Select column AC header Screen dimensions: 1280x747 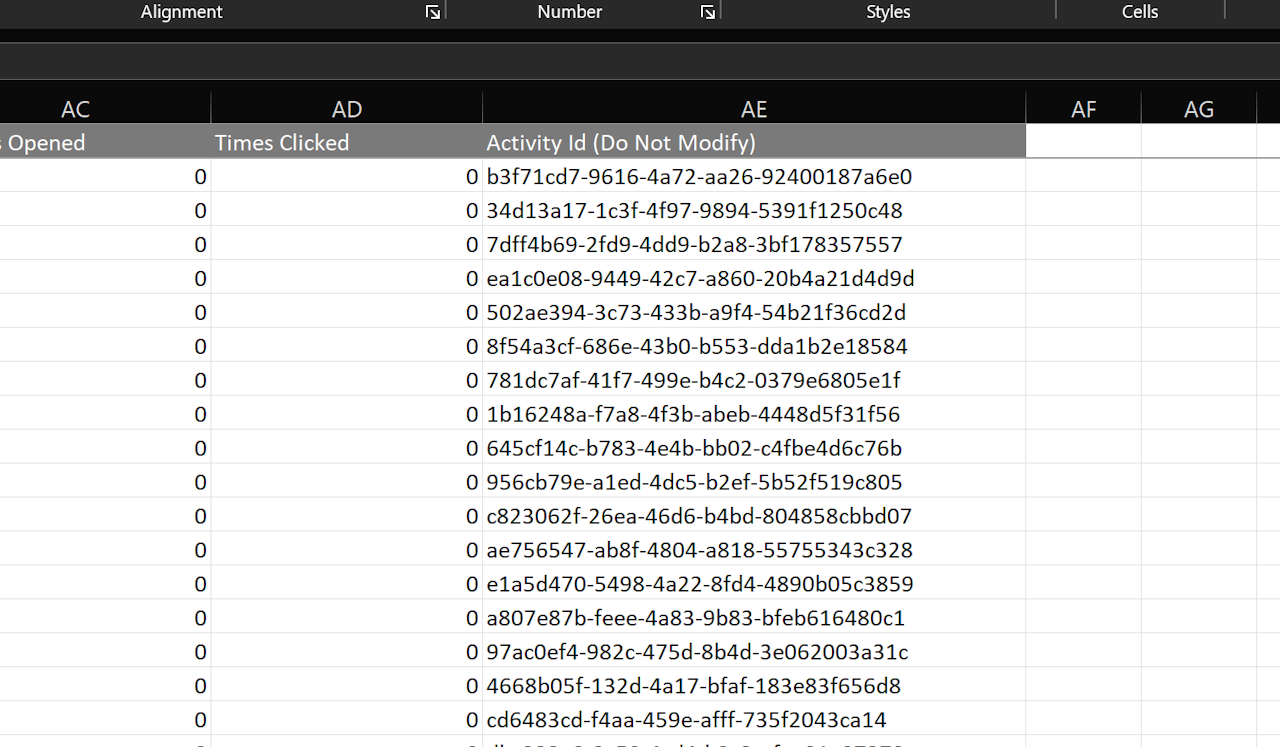[75, 108]
